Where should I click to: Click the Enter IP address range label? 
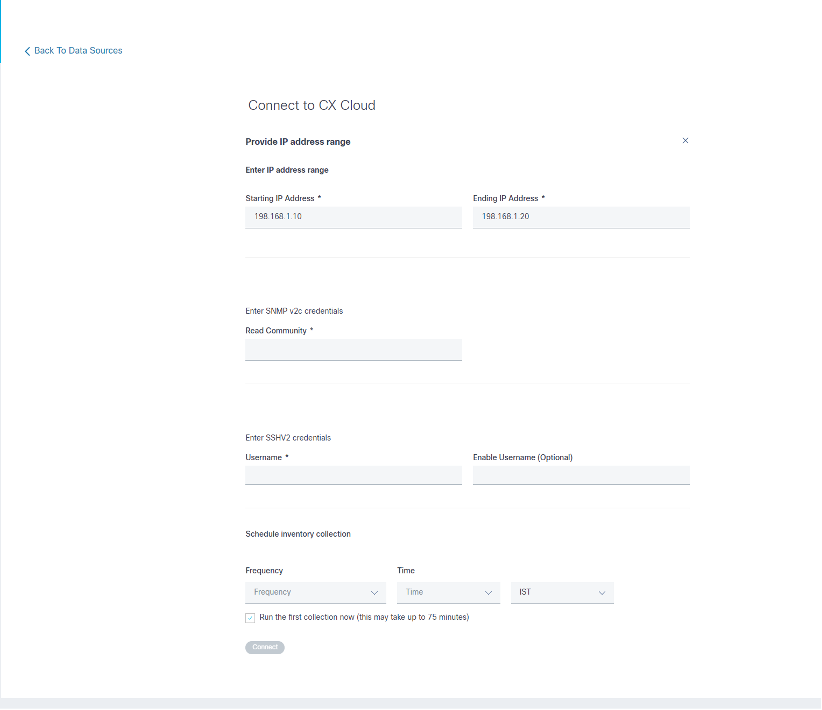[287, 170]
